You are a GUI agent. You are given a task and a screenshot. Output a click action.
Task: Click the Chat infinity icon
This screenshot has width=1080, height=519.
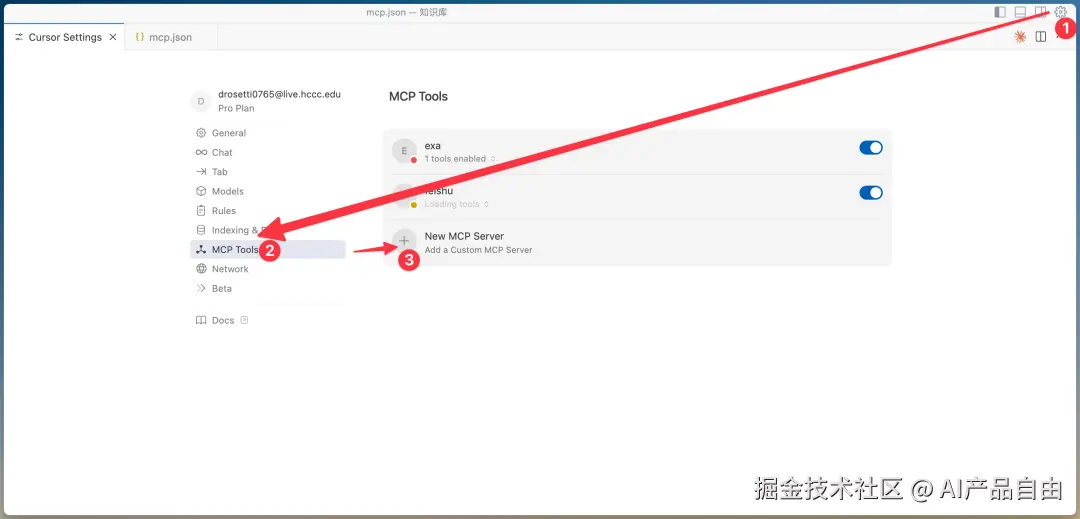pos(201,152)
